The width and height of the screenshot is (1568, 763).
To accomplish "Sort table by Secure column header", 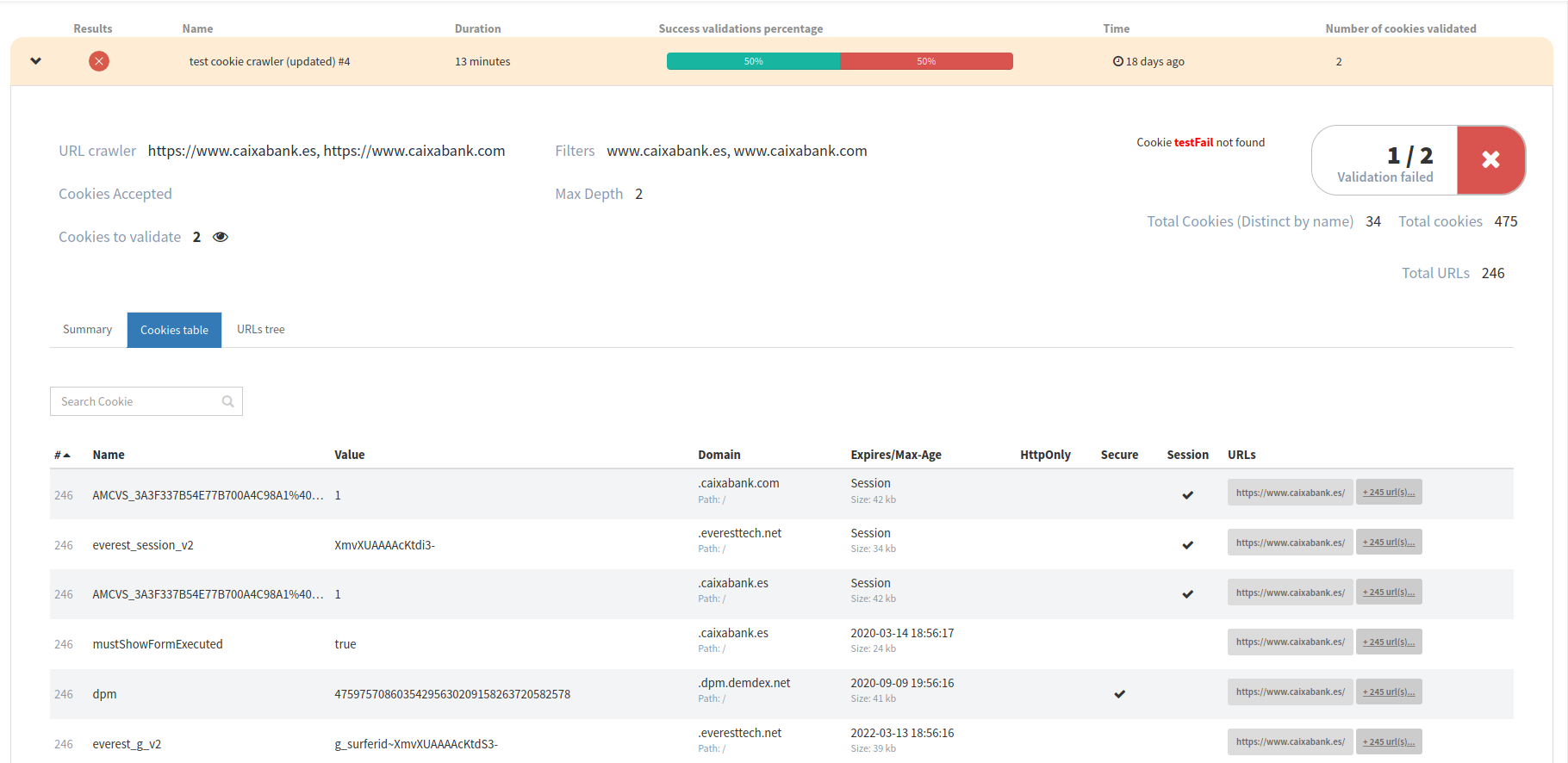I will click(x=1119, y=455).
